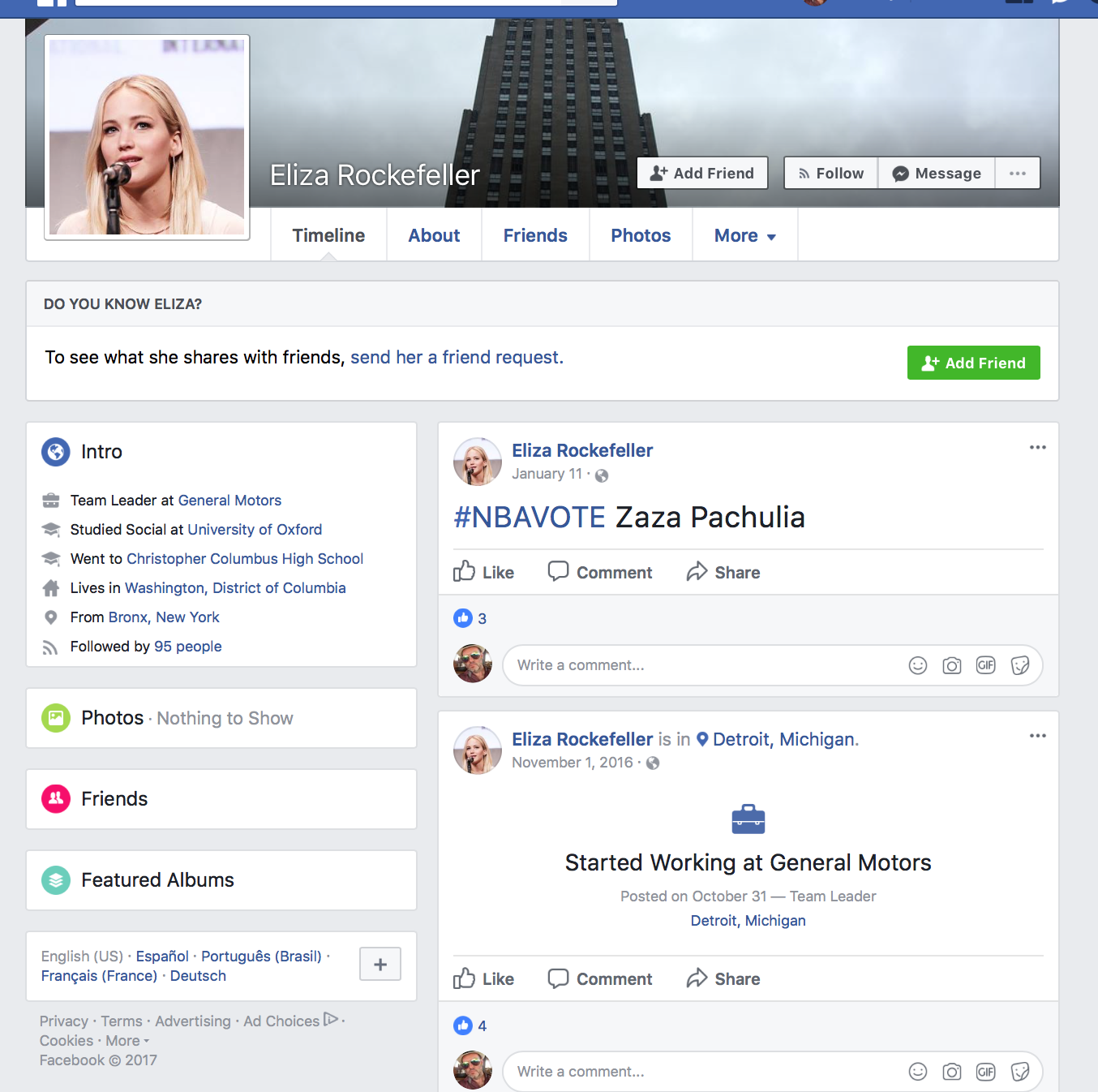Add a sticker with the sticker icon
Viewport: 1098px width, 1092px height.
(x=1019, y=664)
